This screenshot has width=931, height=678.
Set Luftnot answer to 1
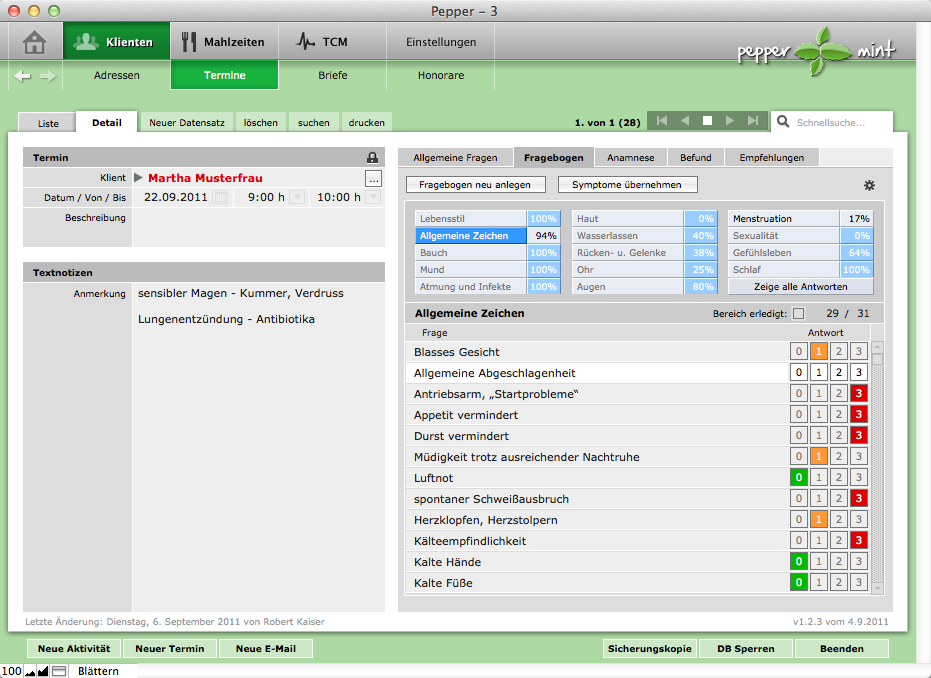click(x=818, y=478)
